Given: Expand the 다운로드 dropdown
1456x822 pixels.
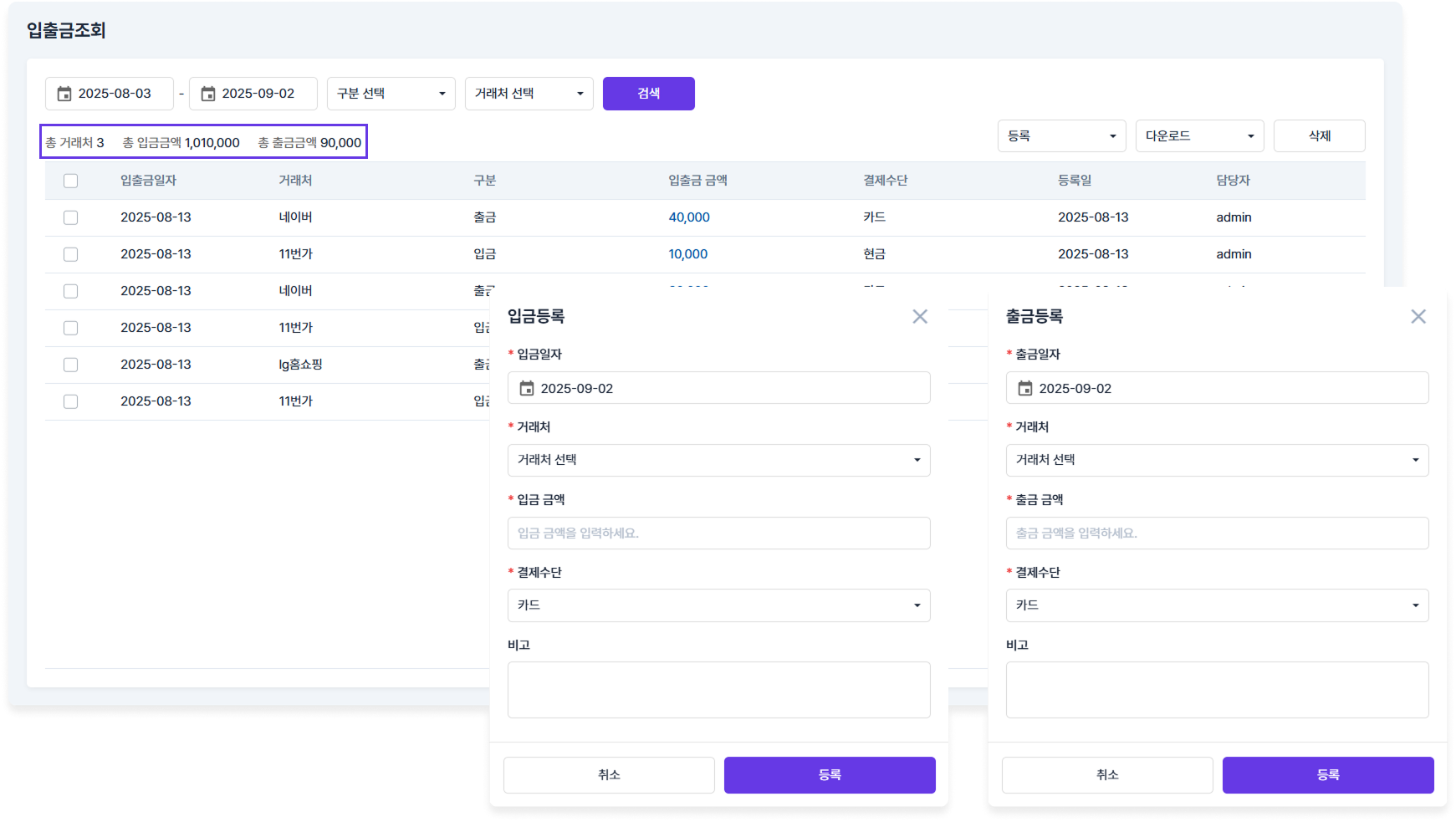Looking at the screenshot, I should point(1199,135).
